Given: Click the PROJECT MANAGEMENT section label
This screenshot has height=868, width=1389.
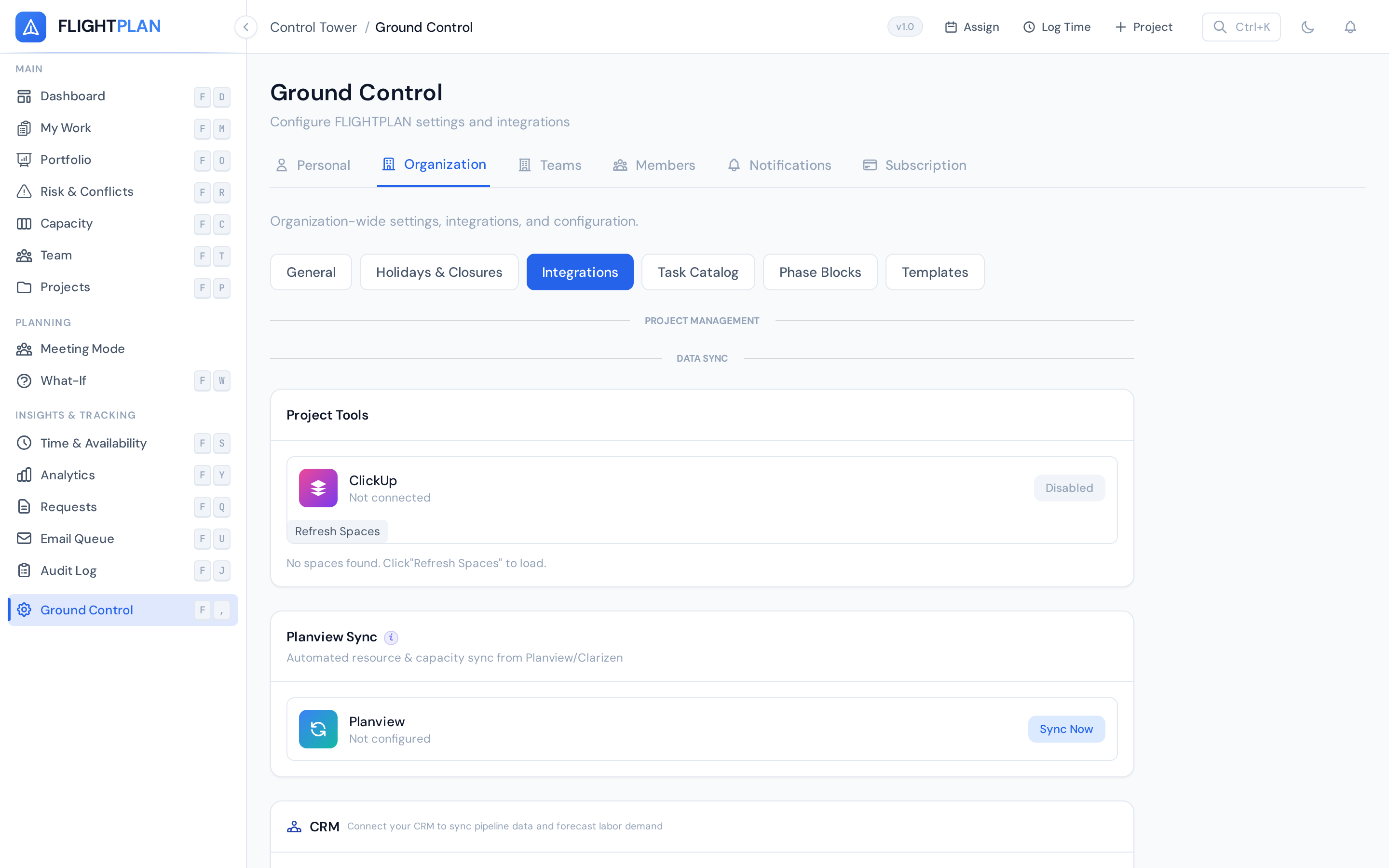Looking at the screenshot, I should [x=701, y=321].
